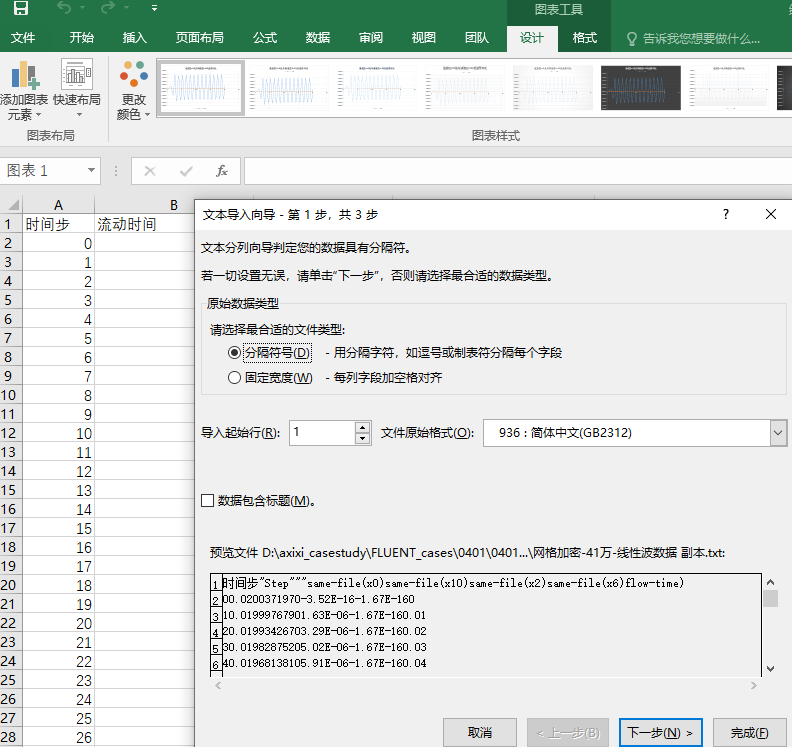
Task: Switch to the 格式 chart tools tab
Action: (x=584, y=38)
